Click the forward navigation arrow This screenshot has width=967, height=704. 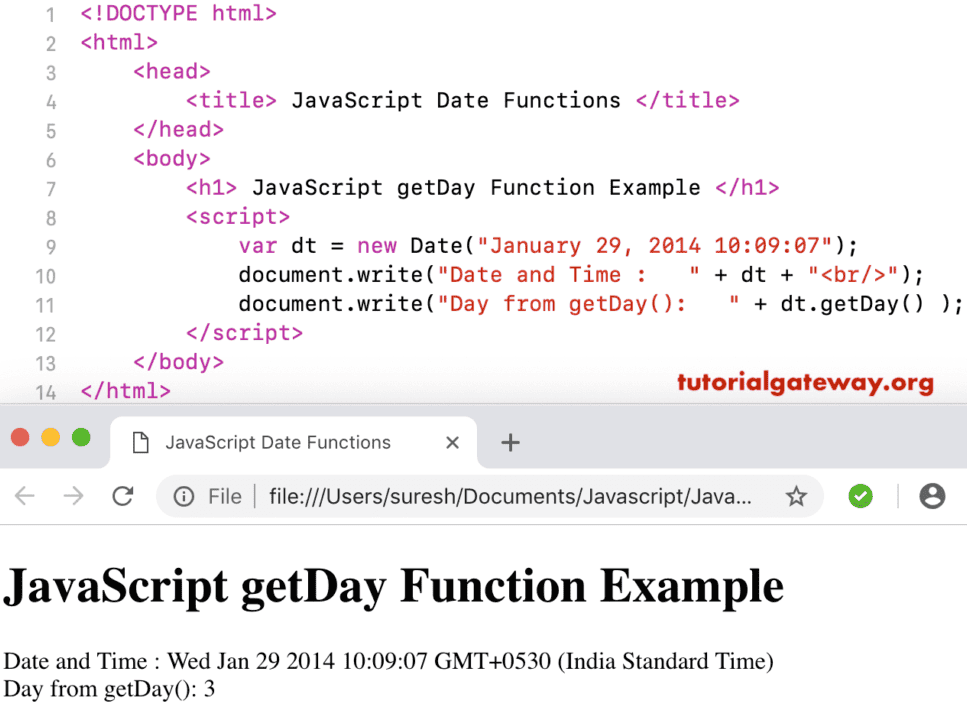coord(71,496)
